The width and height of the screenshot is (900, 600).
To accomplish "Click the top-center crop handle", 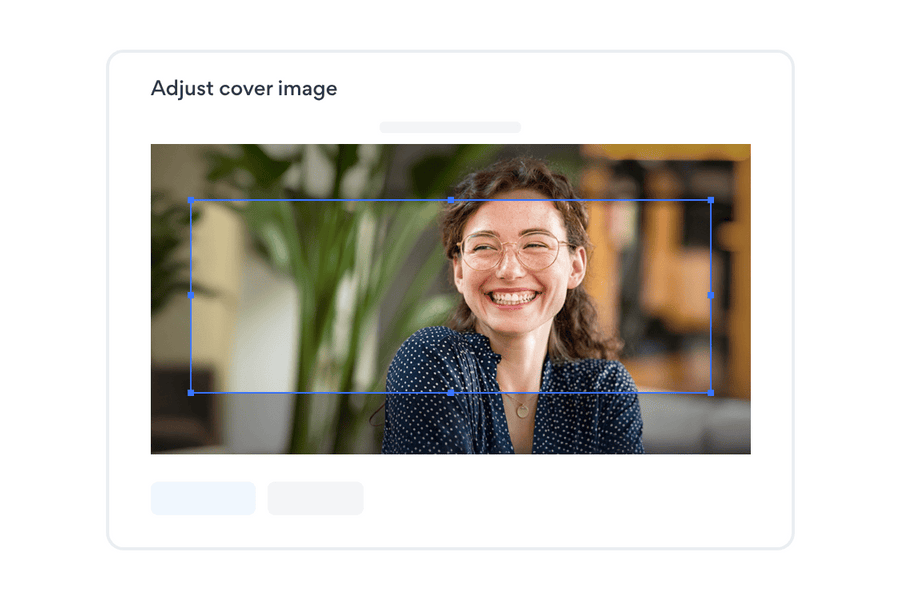I will tap(450, 200).
